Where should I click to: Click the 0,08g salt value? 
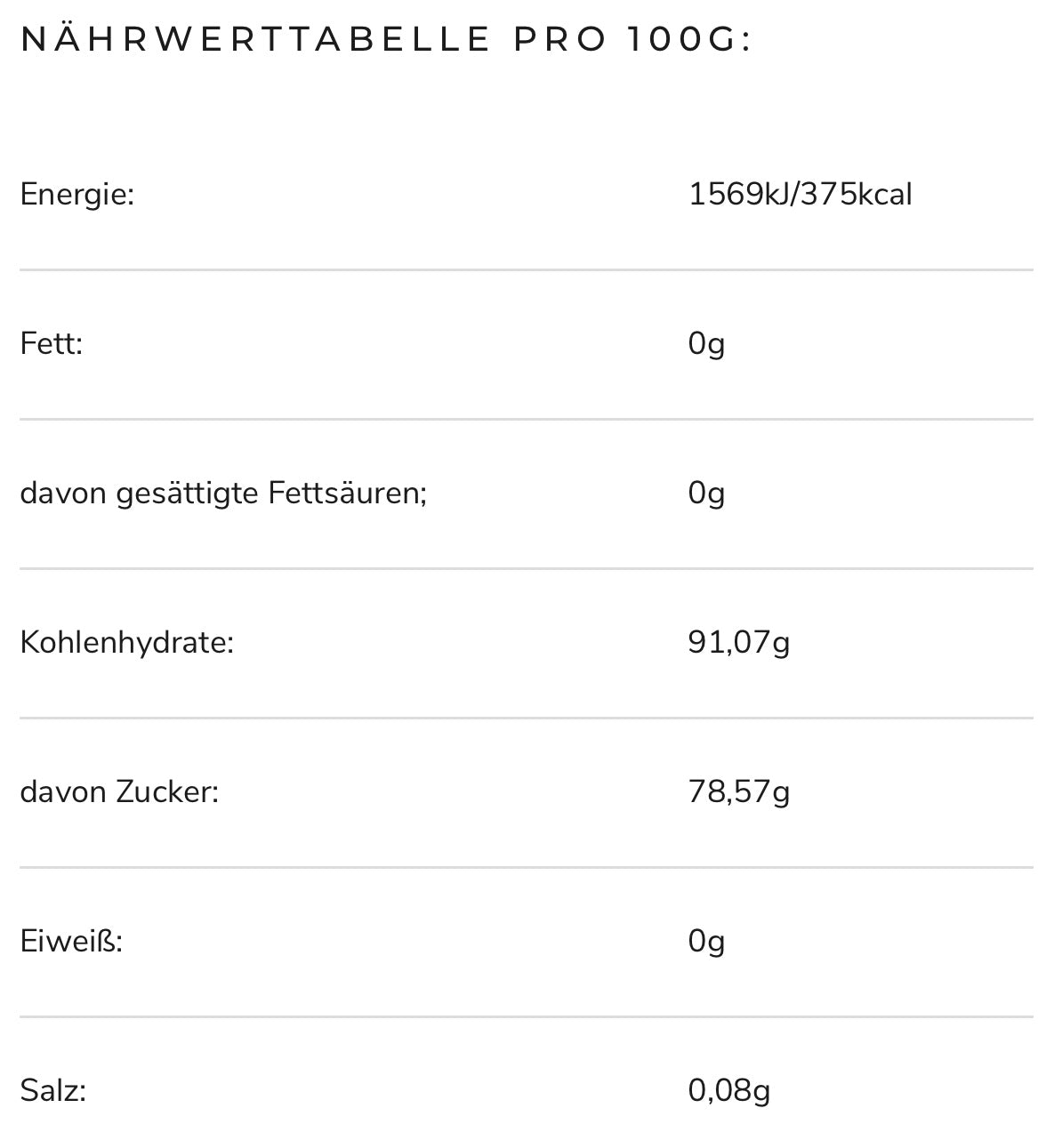pyautogui.click(x=729, y=1090)
